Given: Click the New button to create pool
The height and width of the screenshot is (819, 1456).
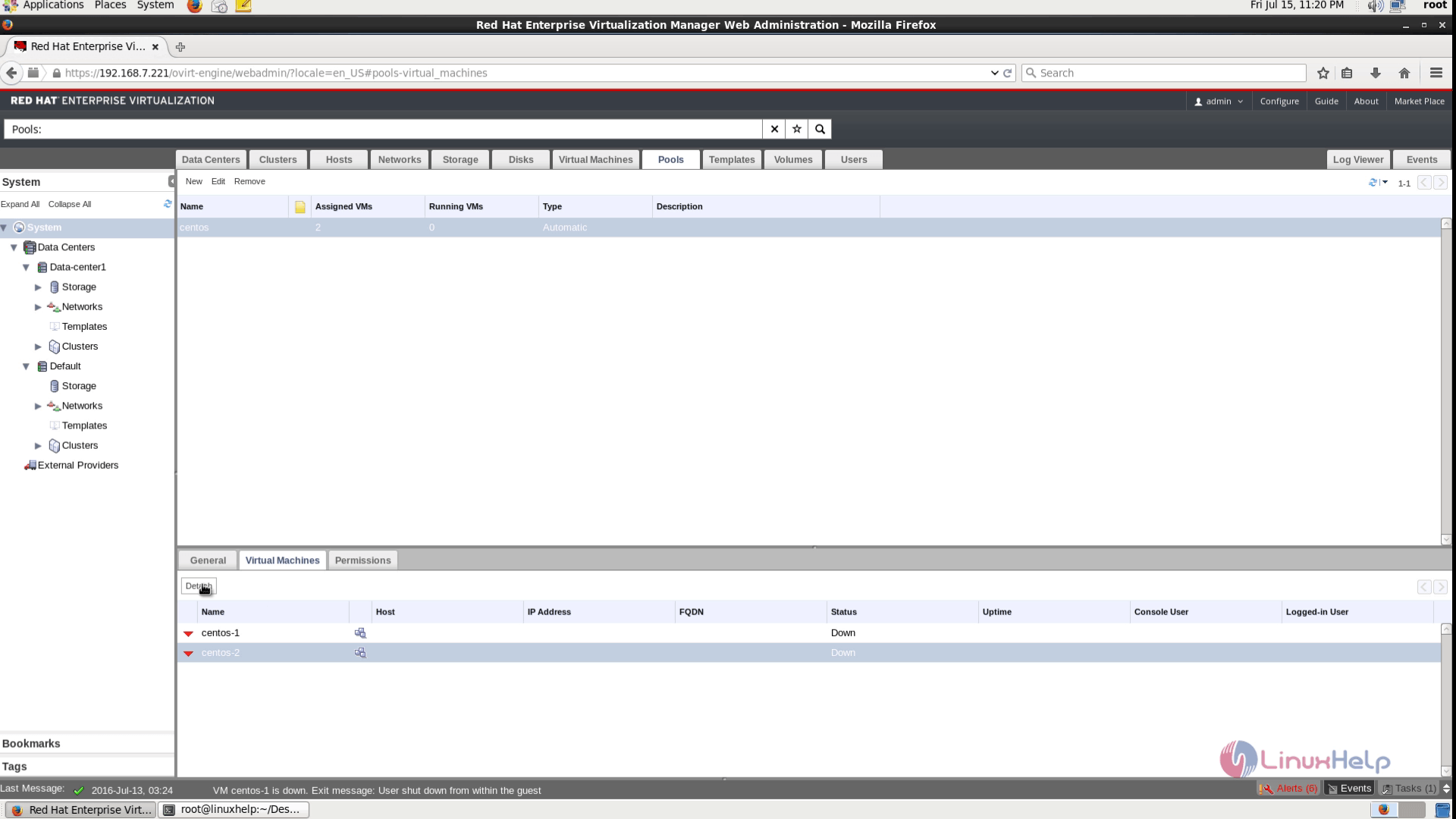Looking at the screenshot, I should pyautogui.click(x=194, y=181).
